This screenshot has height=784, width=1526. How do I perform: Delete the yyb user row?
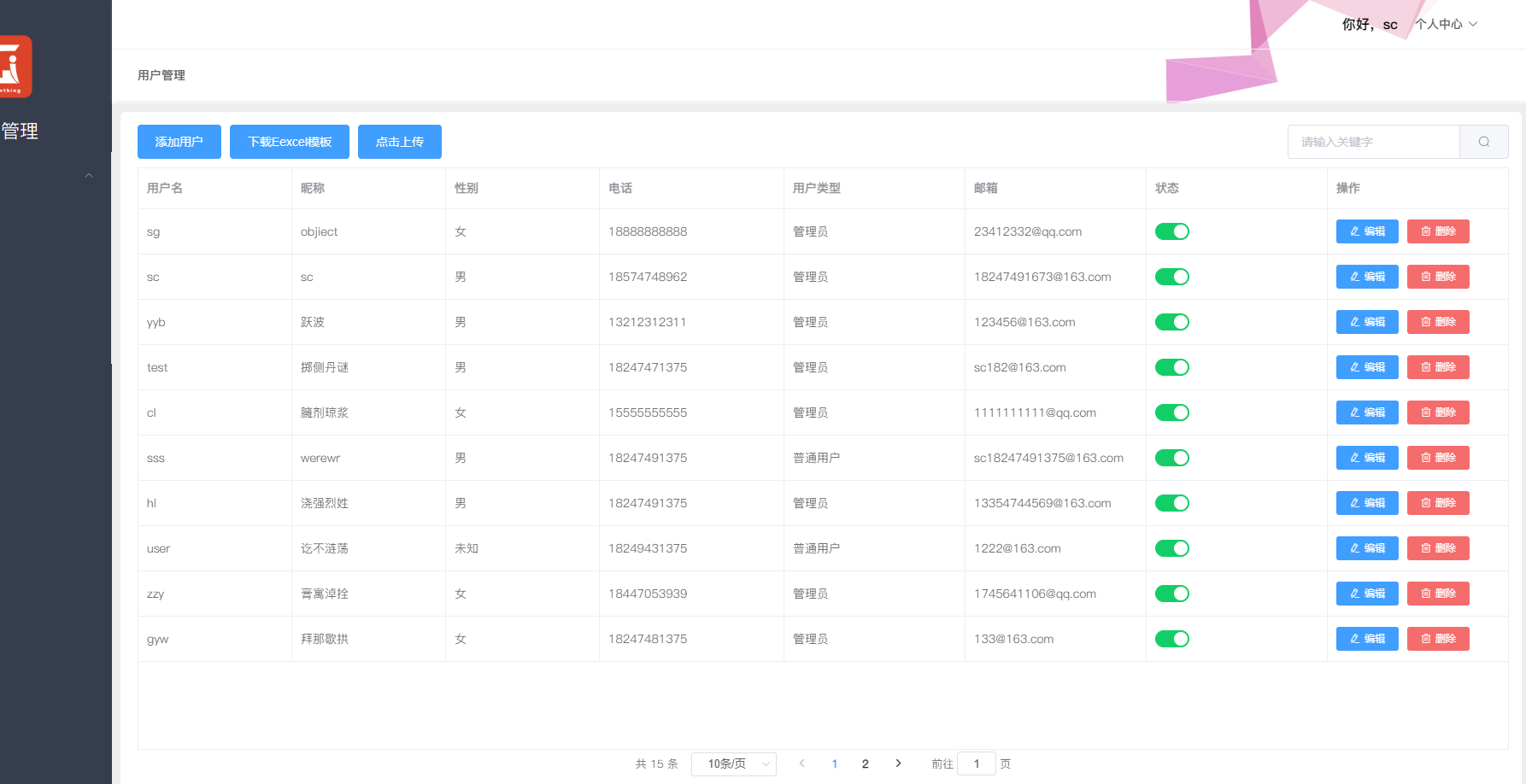pyautogui.click(x=1438, y=322)
